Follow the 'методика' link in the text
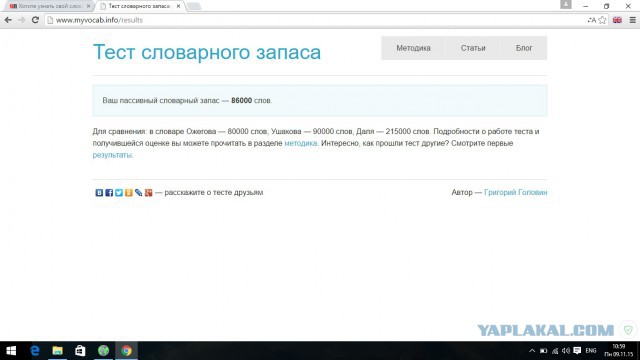640x360 pixels. click(300, 143)
